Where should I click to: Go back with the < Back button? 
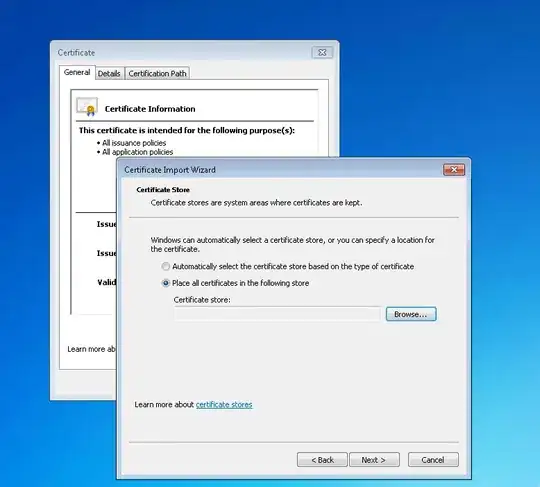322,460
